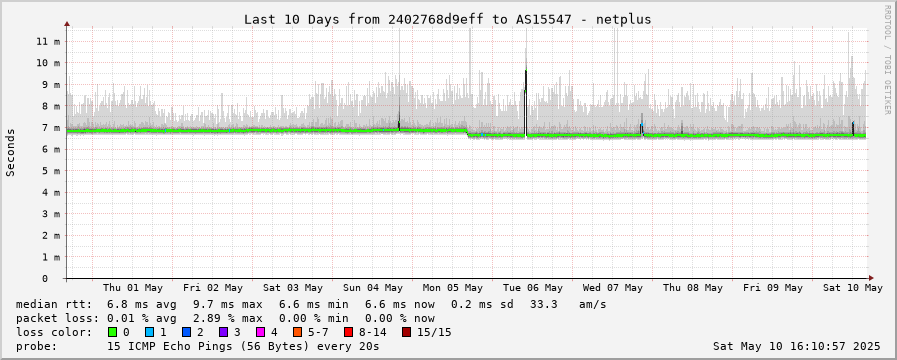Click the 'Thu 08 May' x-axis label
The width and height of the screenshot is (897, 360).
[693, 288]
